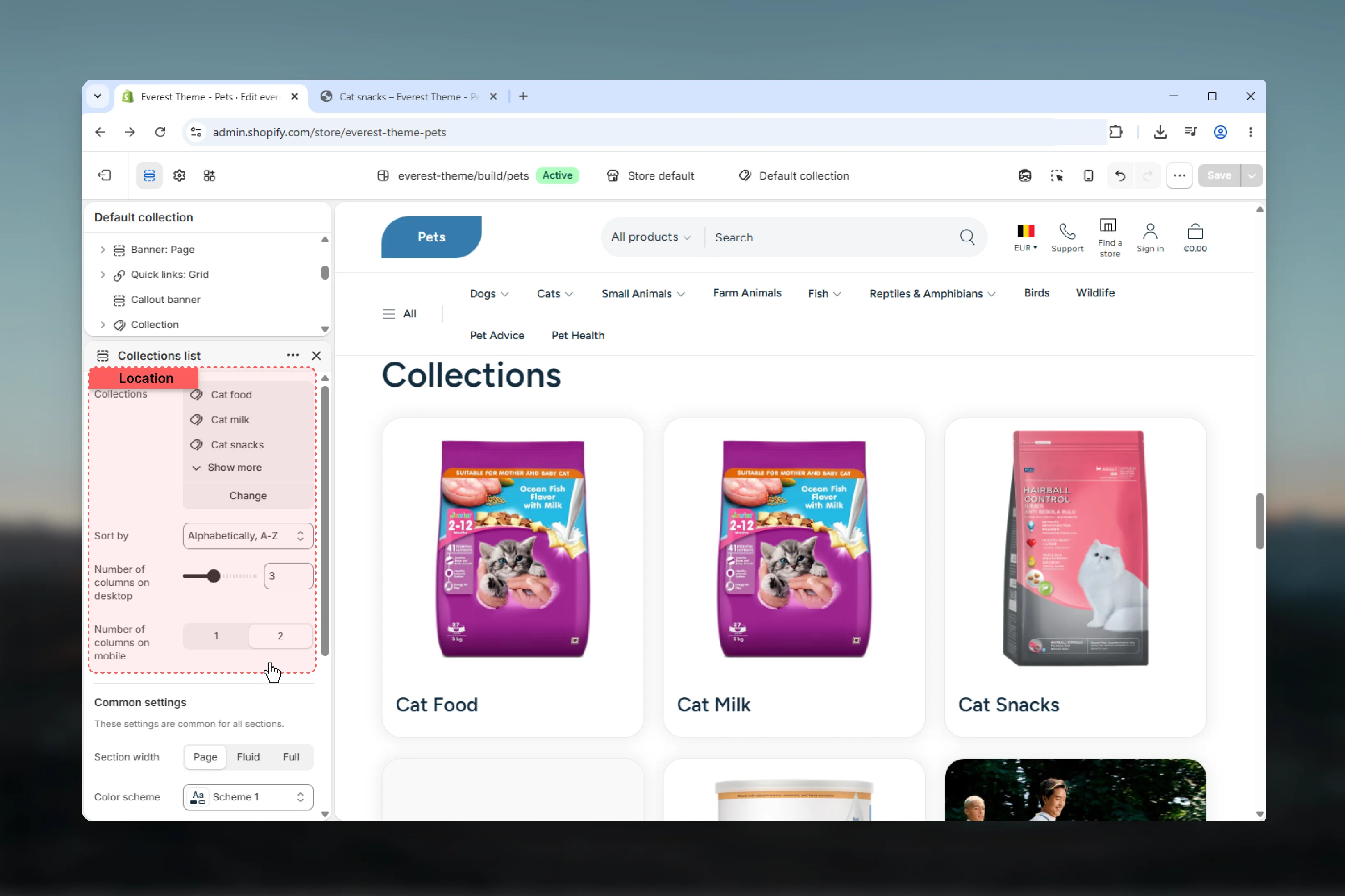Click the undo arrow icon

click(x=1120, y=175)
